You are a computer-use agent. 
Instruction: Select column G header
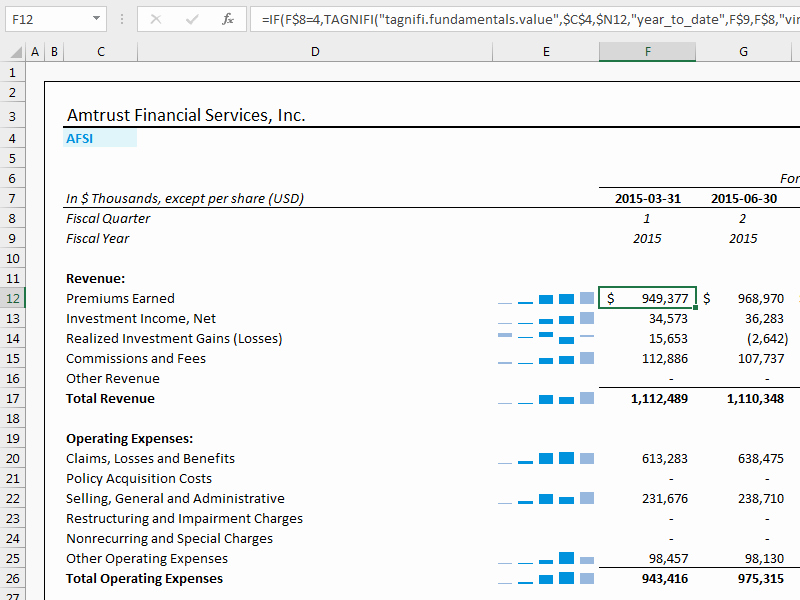pos(743,52)
